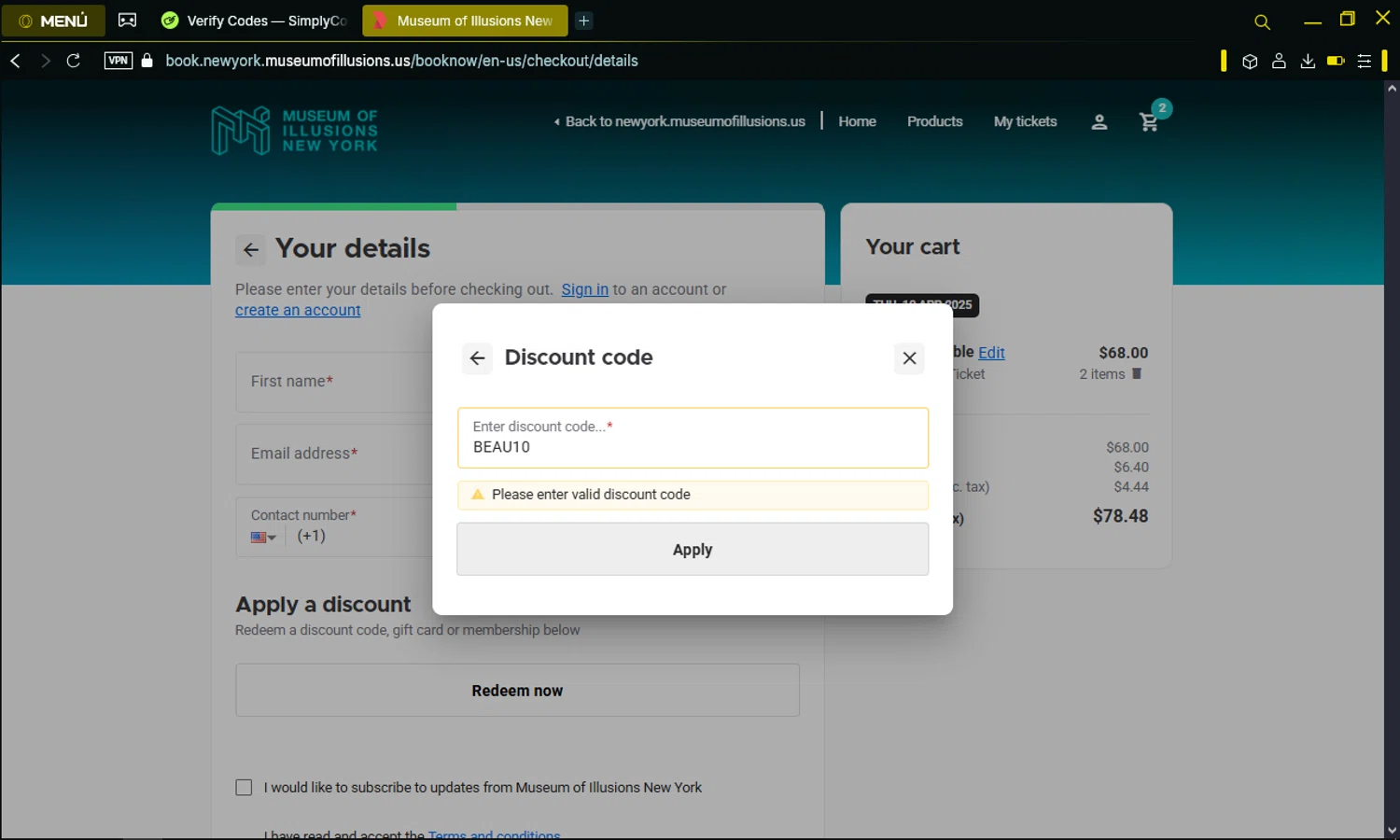Screen dimensions: 1400x840
Task: Click the cart total $78.48
Action: (1121, 516)
